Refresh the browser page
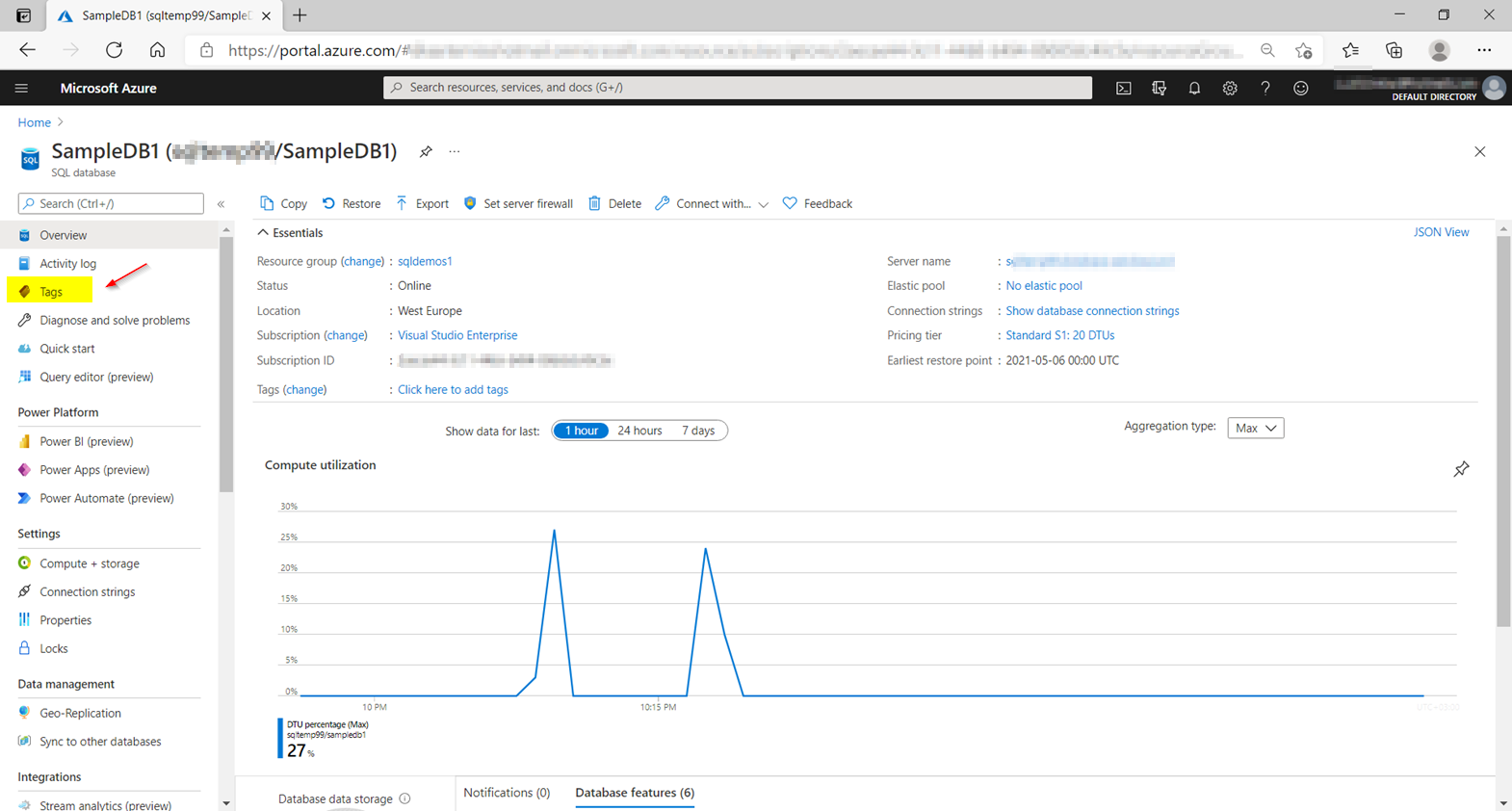The height and width of the screenshot is (811, 1512). [x=114, y=50]
